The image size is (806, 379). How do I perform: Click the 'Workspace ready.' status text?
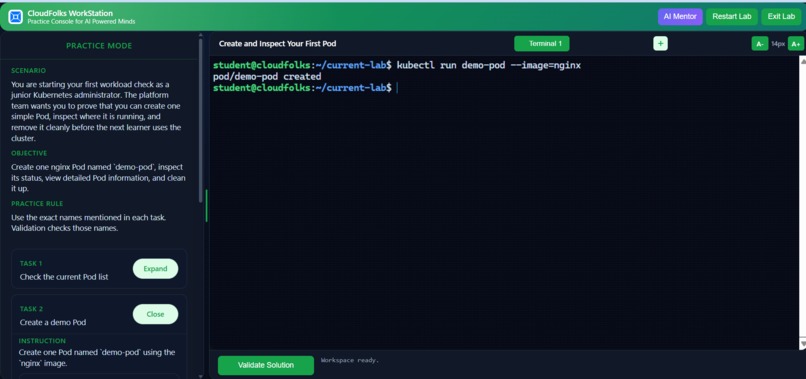pyautogui.click(x=350, y=360)
